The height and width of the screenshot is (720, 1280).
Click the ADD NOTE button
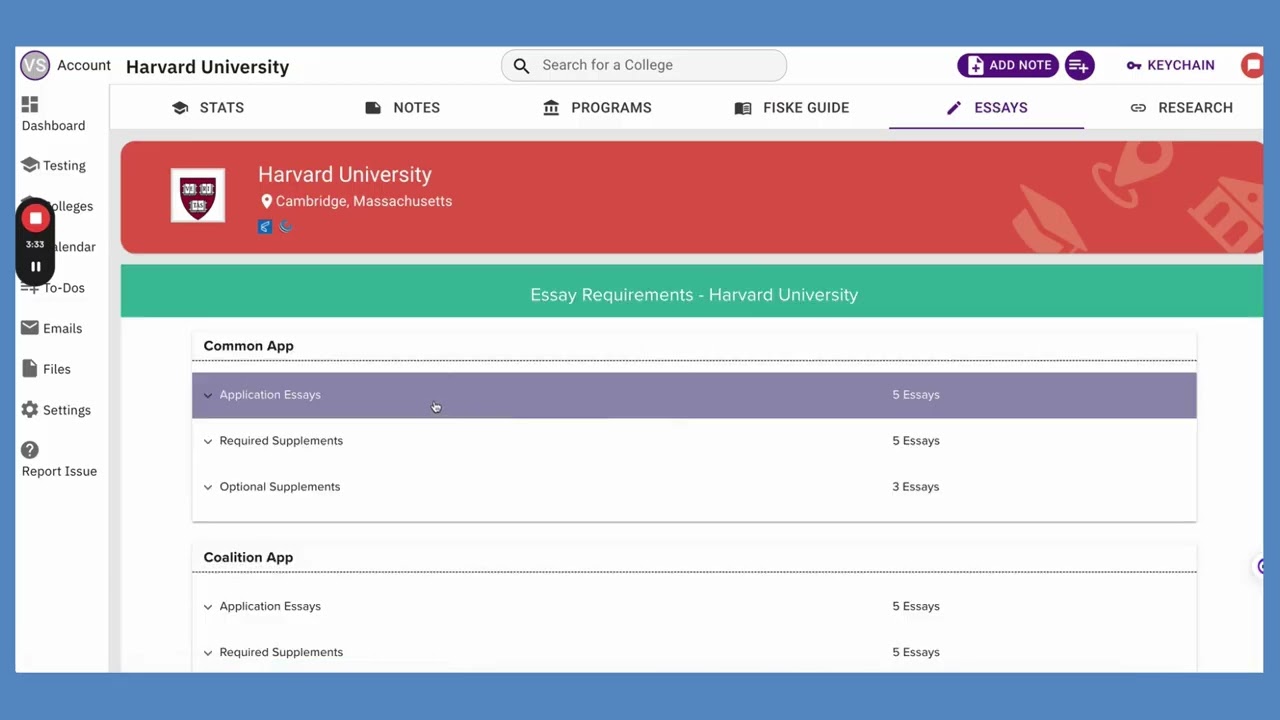click(x=1008, y=66)
